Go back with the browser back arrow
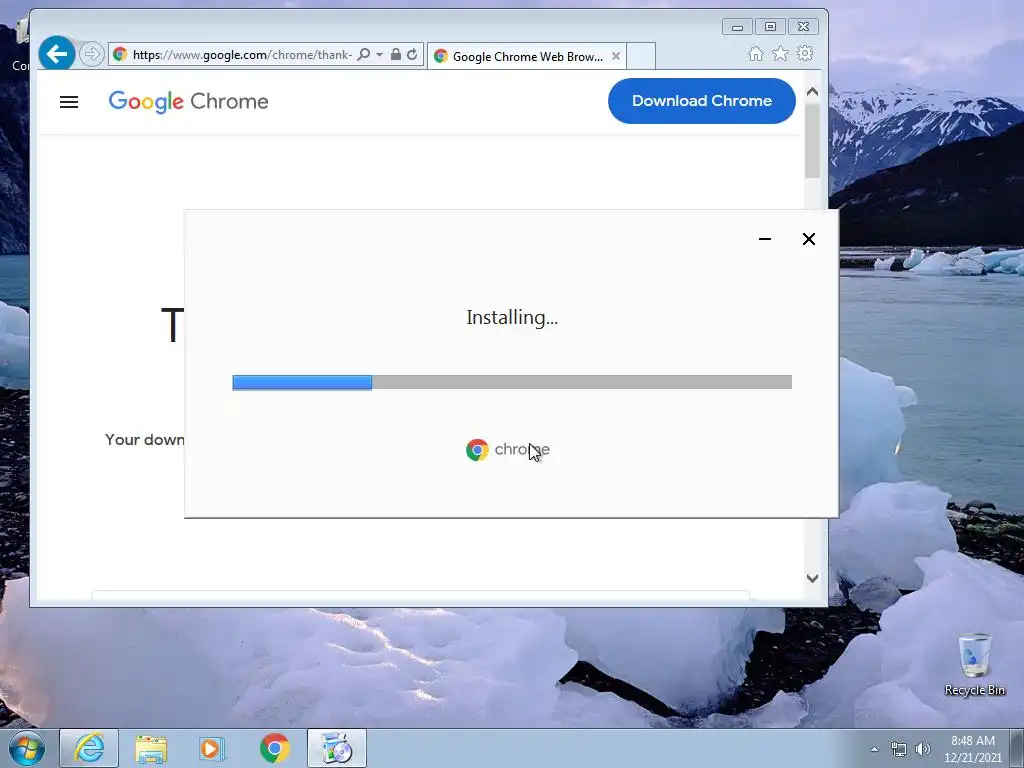1024x768 pixels. point(57,54)
